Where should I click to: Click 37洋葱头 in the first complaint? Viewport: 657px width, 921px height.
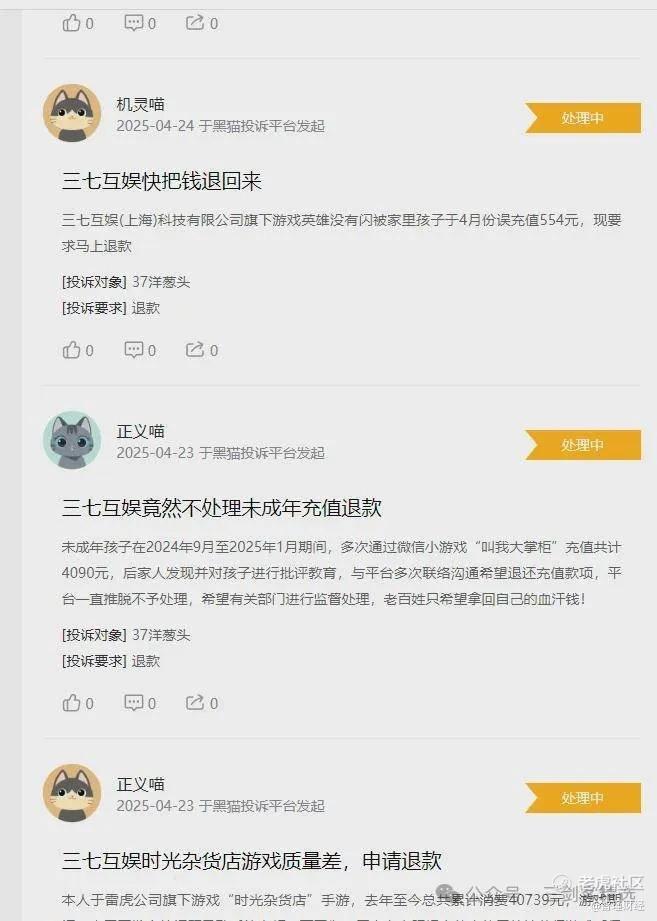(x=161, y=282)
